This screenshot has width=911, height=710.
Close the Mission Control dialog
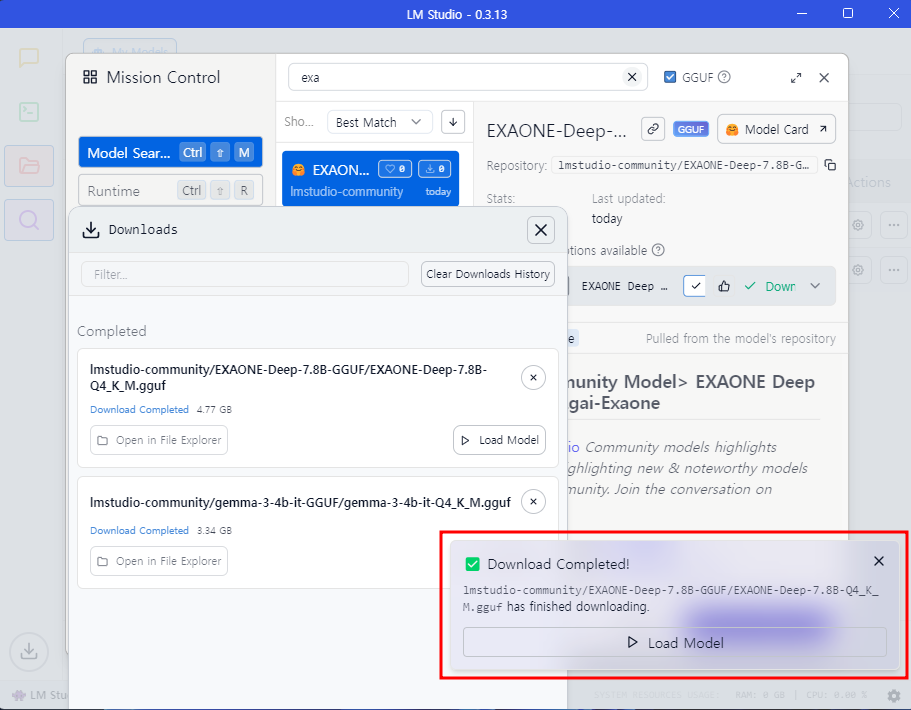[x=824, y=78]
